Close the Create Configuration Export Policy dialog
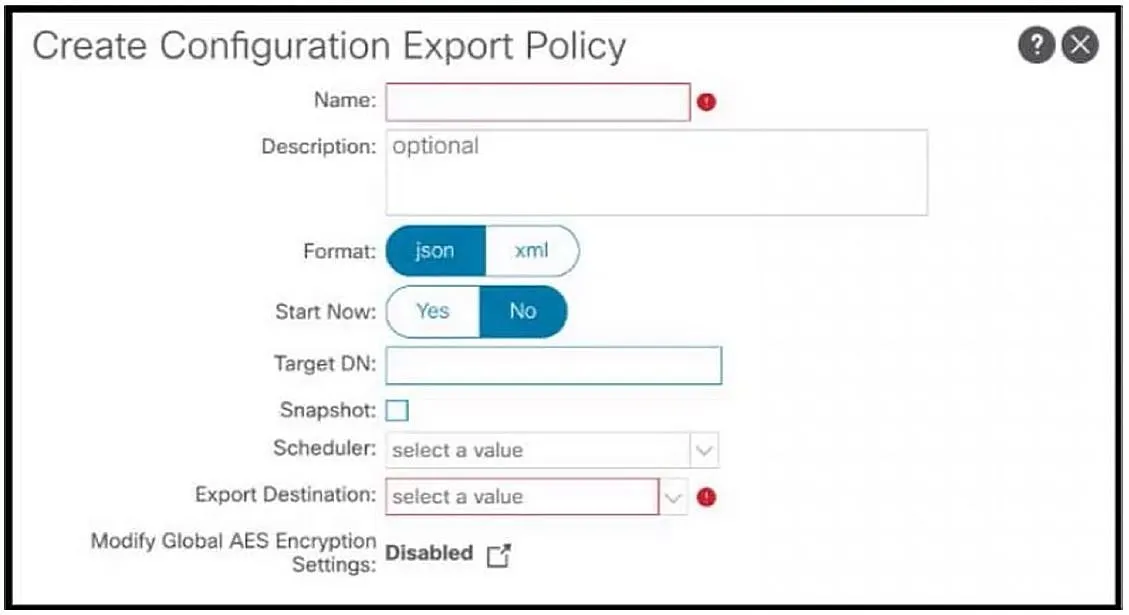The height and width of the screenshot is (615, 1129). 1080,45
